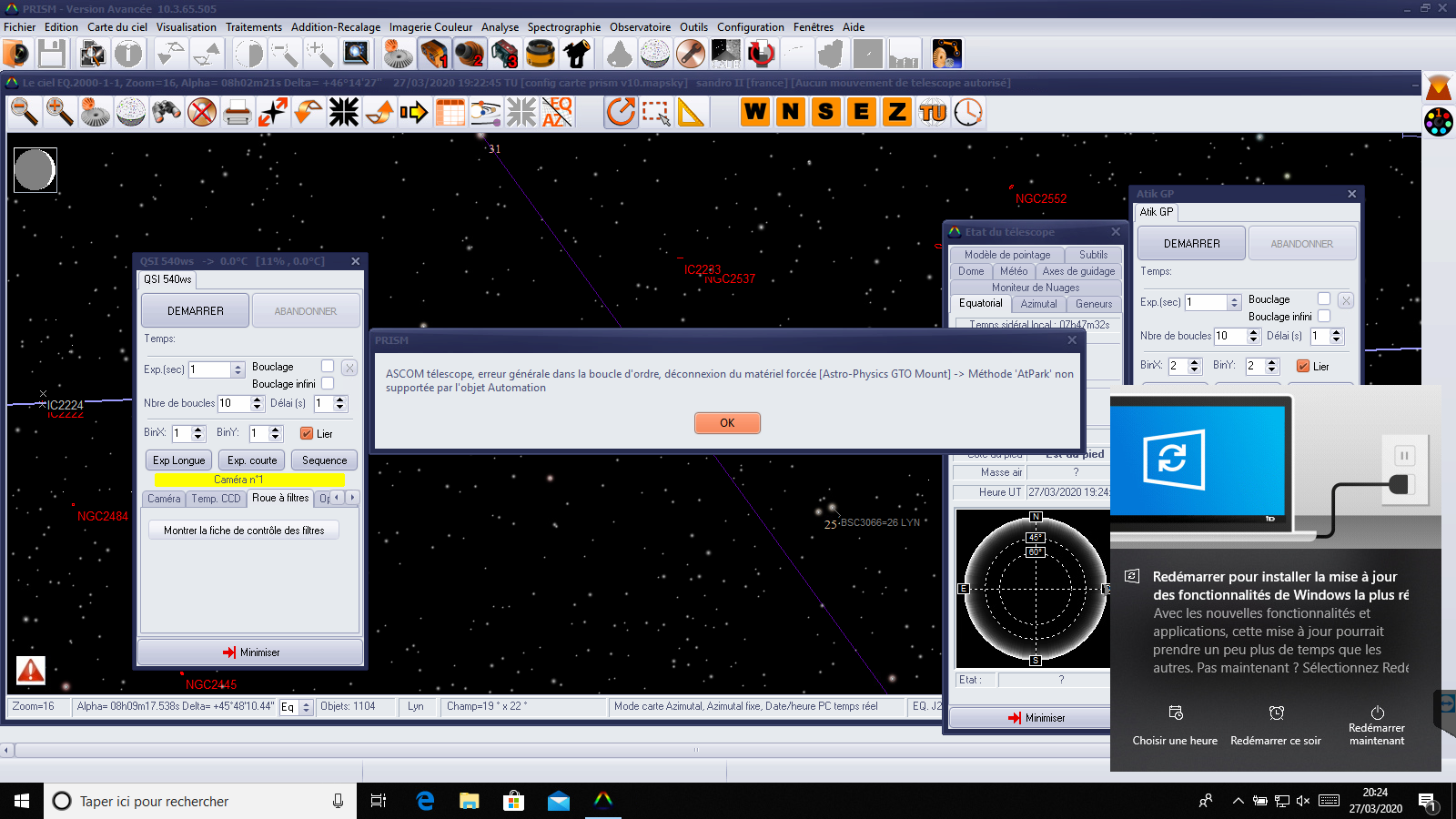Click Montrer la fiche de contrôle des filtres
The image size is (1456, 819).
[244, 530]
